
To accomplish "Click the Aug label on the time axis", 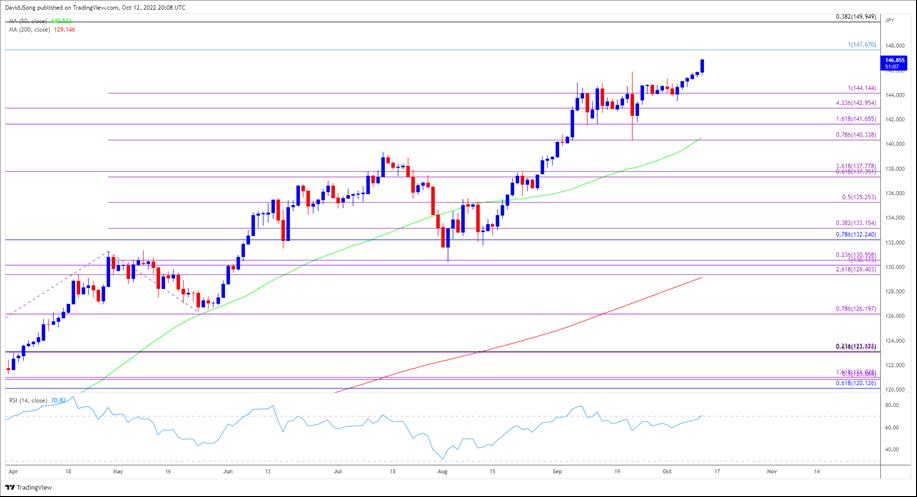I will [x=443, y=468].
